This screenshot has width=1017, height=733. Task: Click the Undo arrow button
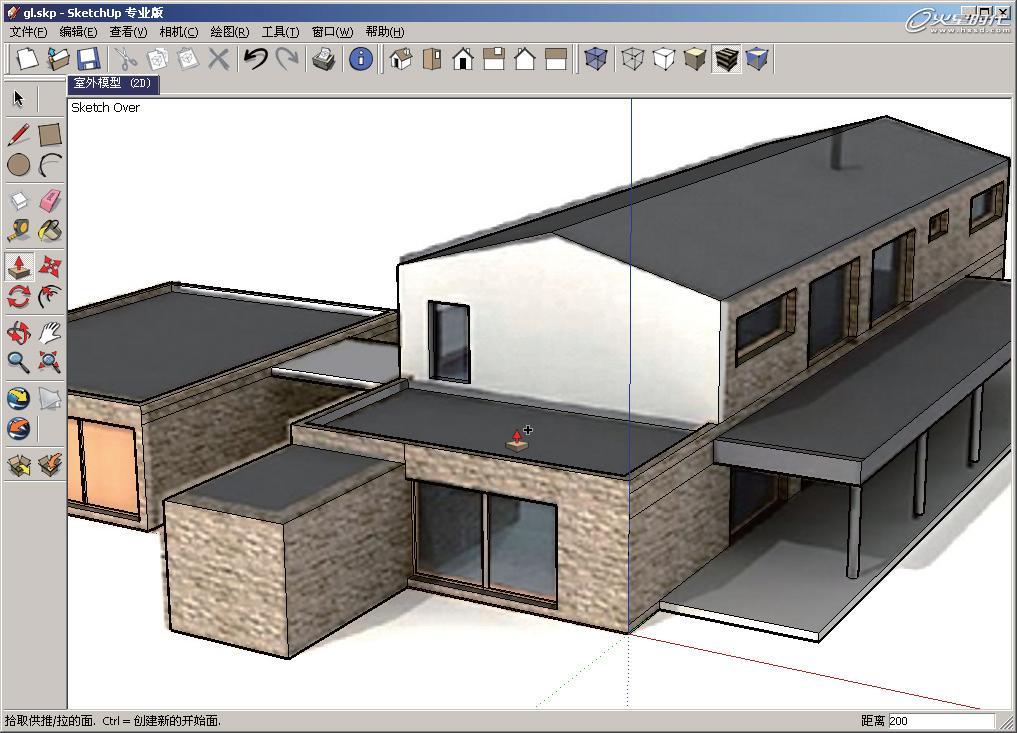coord(256,59)
